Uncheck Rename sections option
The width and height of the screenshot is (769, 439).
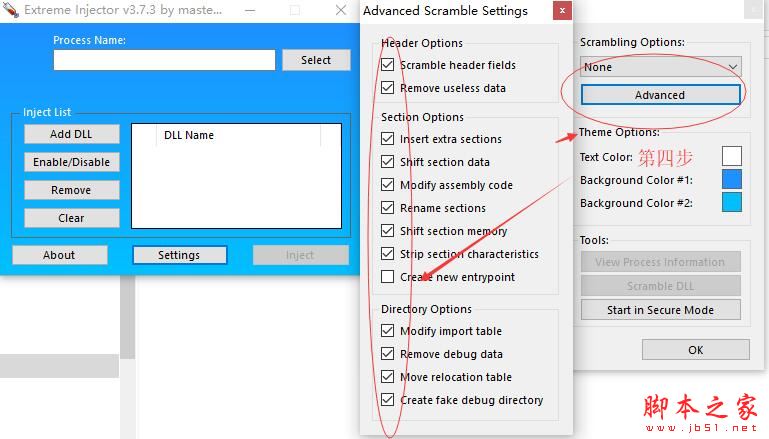pyautogui.click(x=387, y=208)
